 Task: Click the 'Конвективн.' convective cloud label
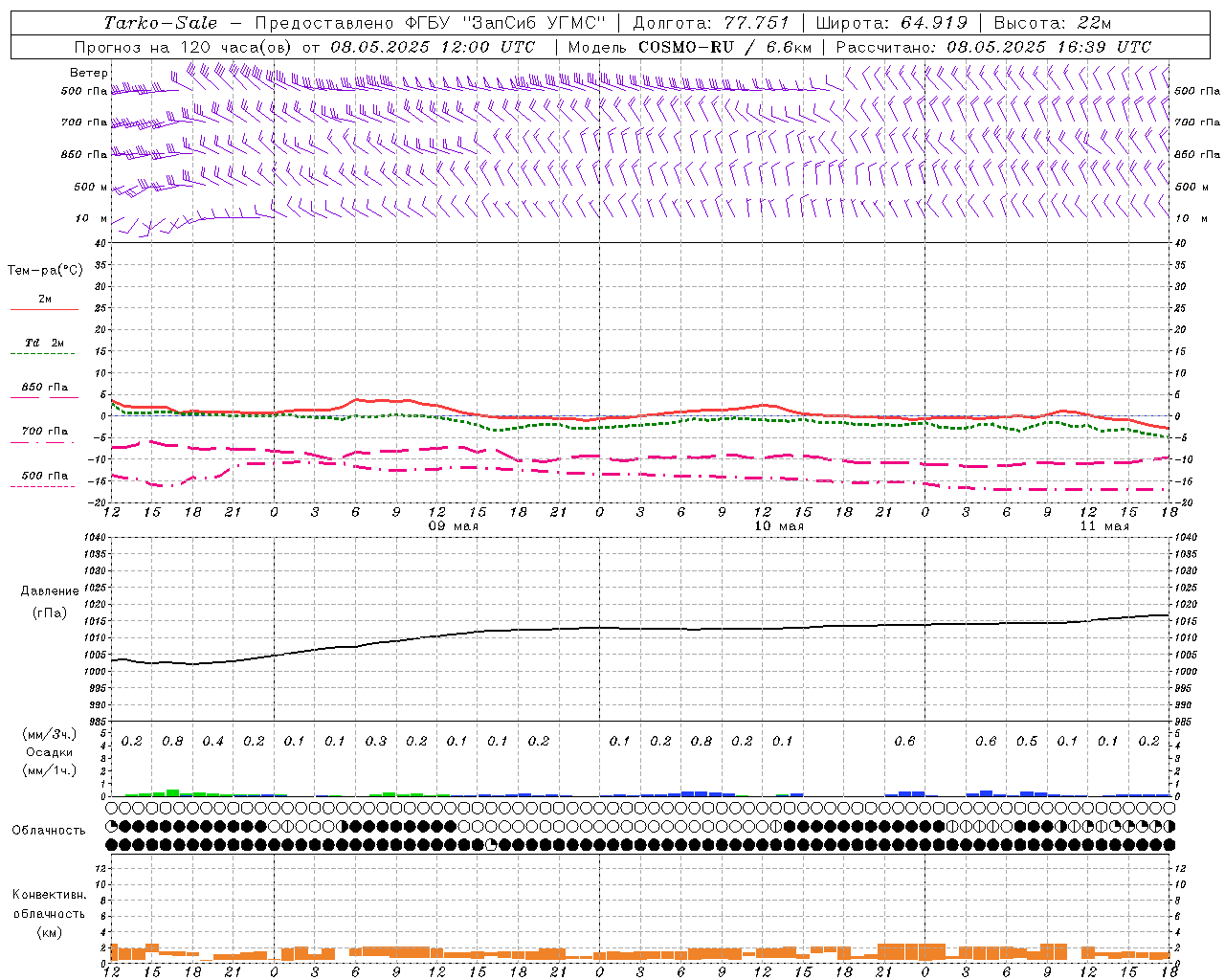click(x=49, y=895)
